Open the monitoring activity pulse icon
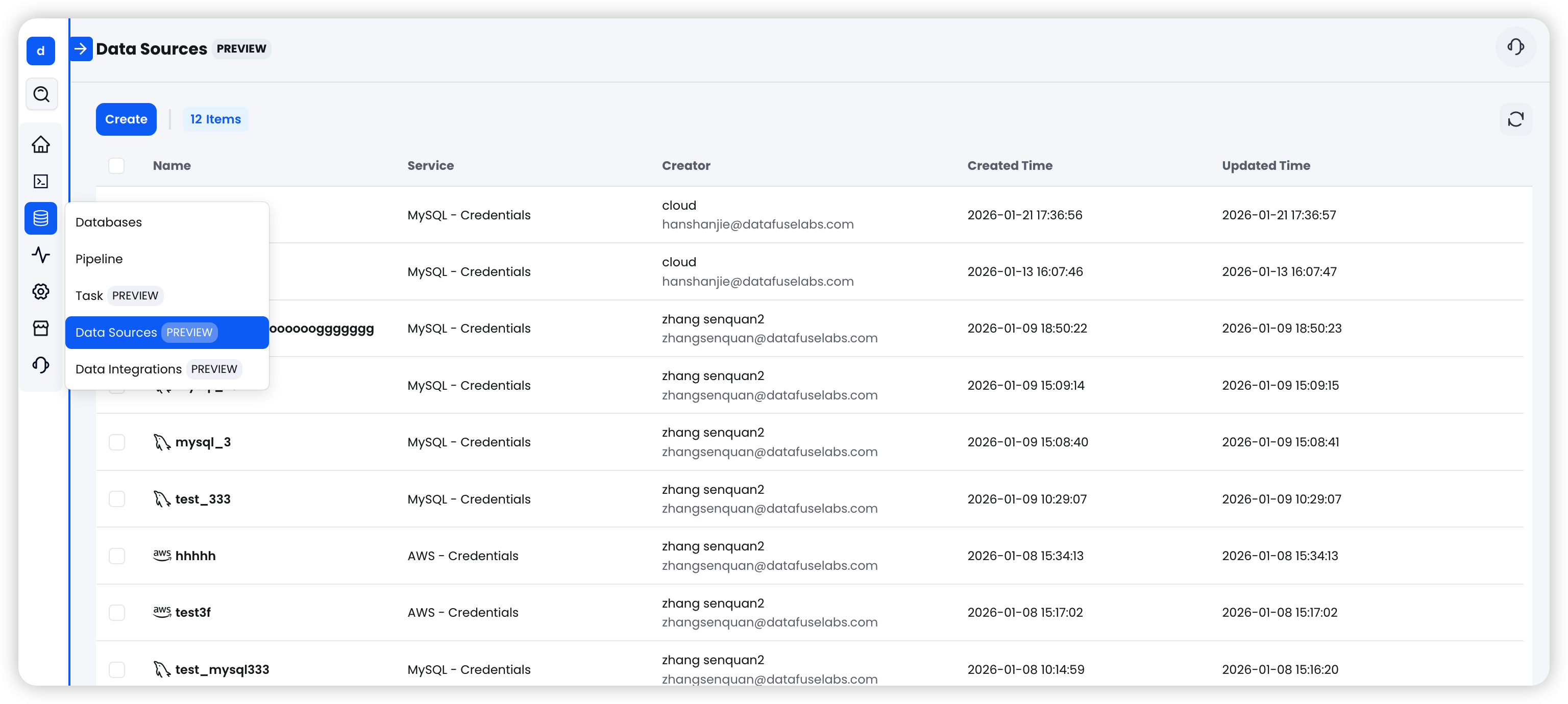The image size is (1568, 704). [41, 255]
